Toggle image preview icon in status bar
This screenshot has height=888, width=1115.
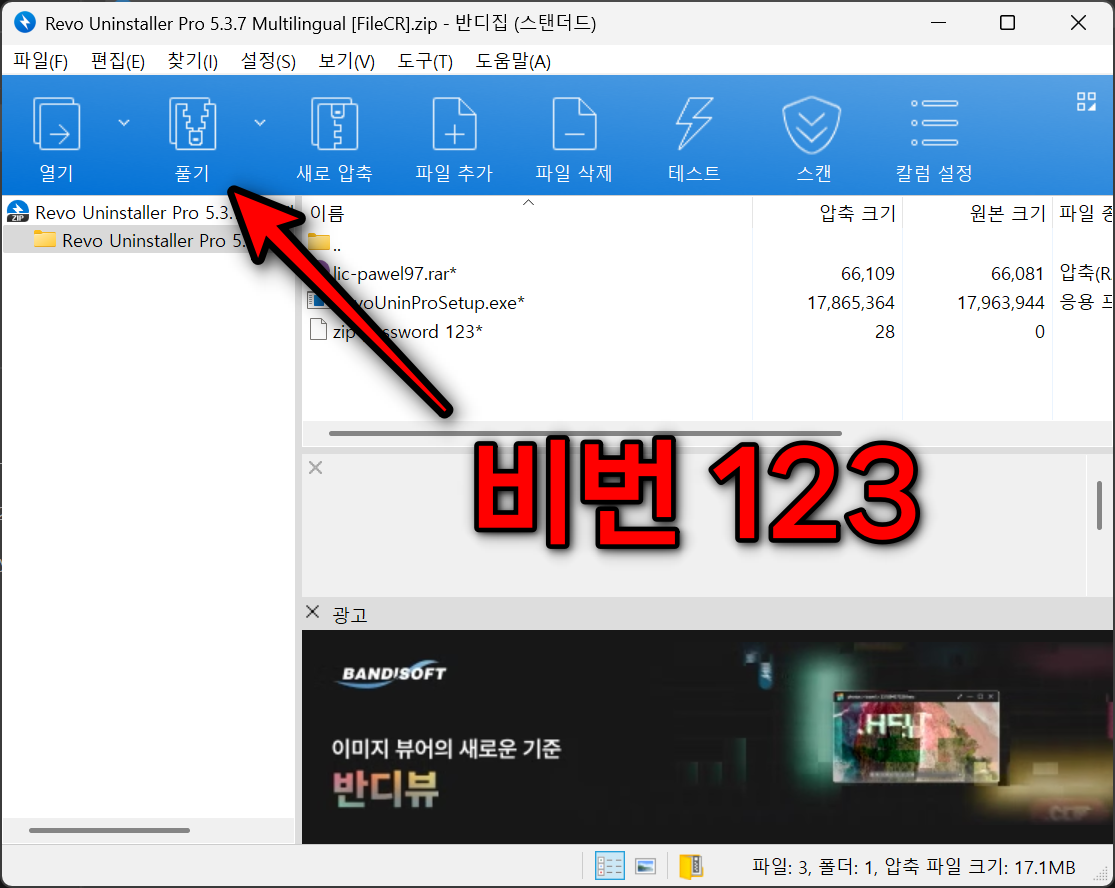[646, 865]
